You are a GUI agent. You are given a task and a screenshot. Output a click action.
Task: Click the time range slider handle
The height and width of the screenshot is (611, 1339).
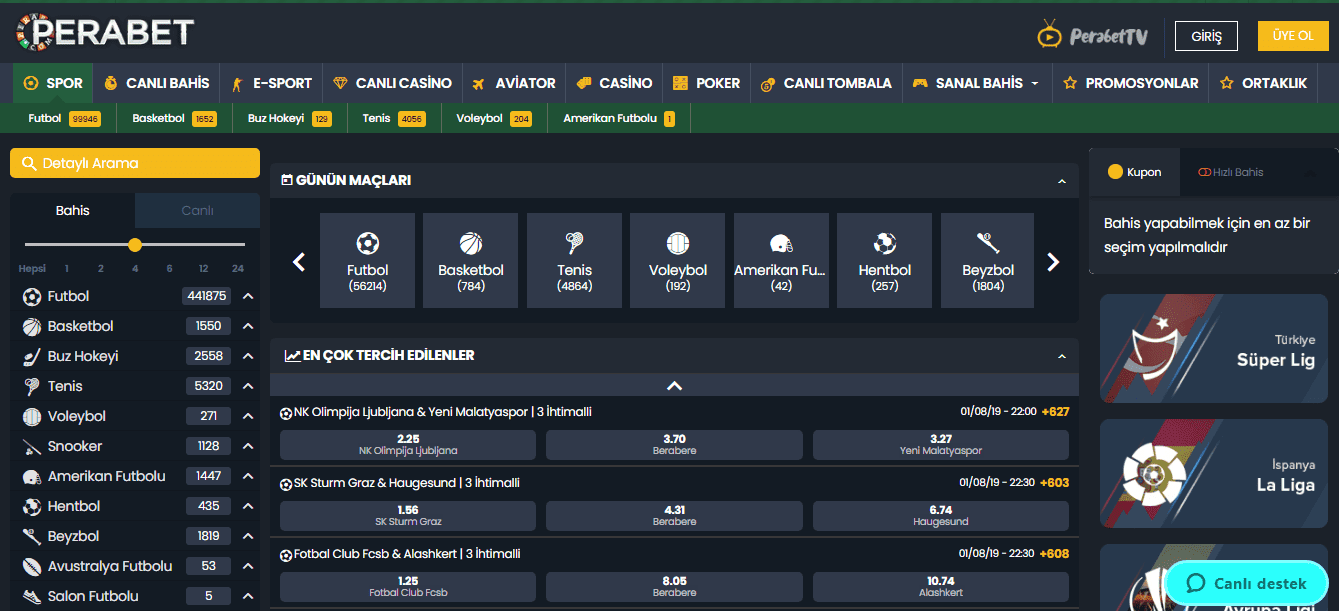(135, 245)
